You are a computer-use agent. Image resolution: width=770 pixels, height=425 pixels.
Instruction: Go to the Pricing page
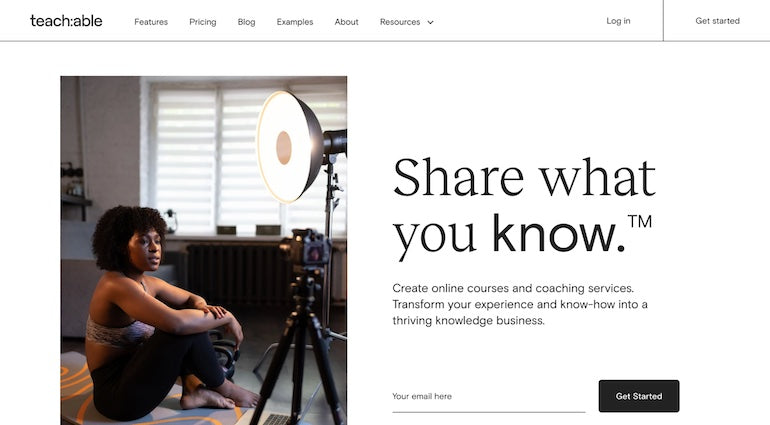point(202,22)
